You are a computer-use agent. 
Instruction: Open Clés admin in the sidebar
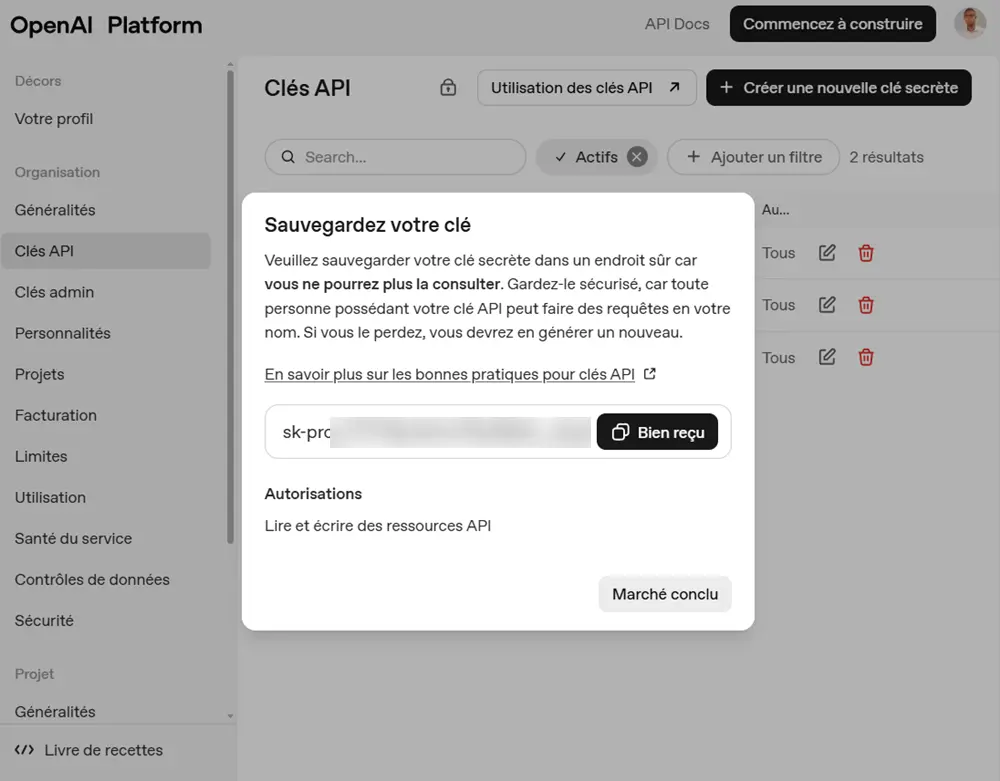(x=54, y=292)
